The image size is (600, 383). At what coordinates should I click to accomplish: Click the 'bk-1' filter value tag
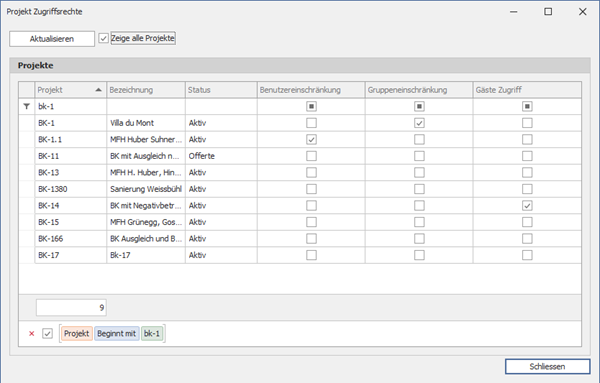point(152,334)
